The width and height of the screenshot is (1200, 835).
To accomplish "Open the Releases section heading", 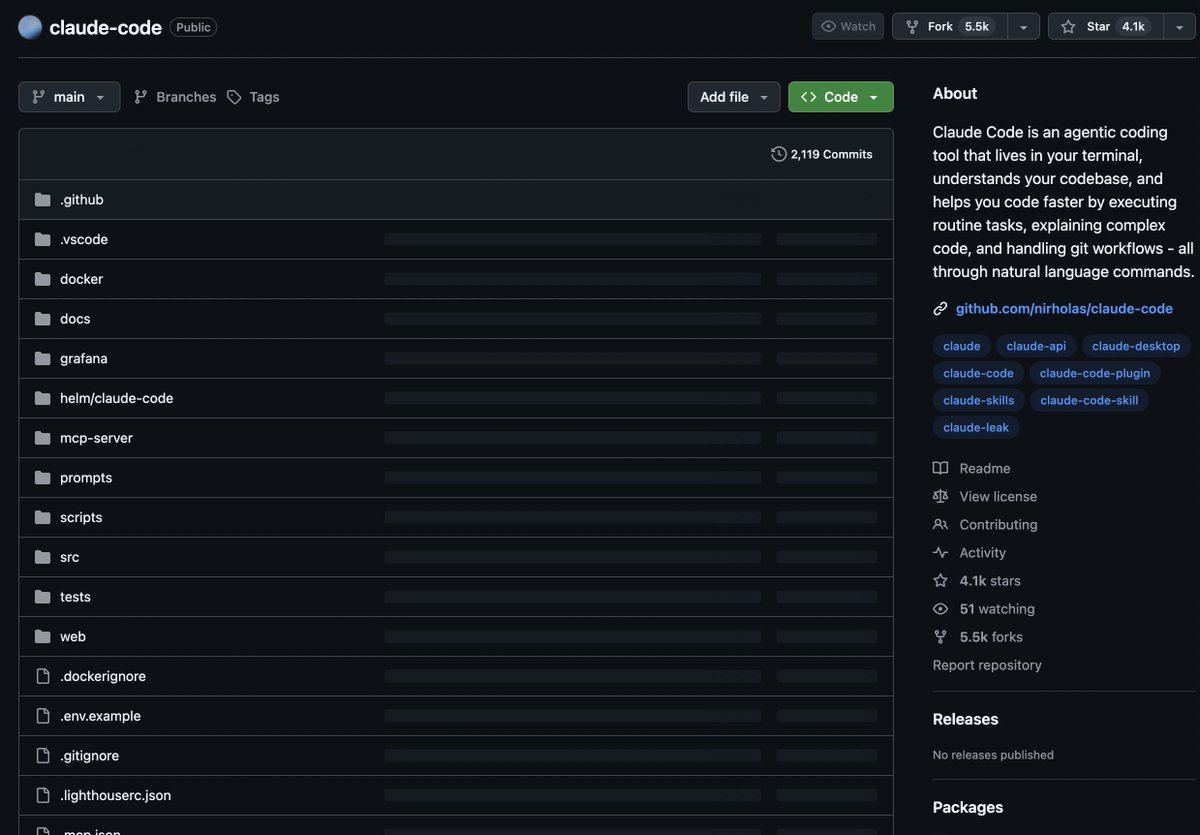I will pos(966,719).
